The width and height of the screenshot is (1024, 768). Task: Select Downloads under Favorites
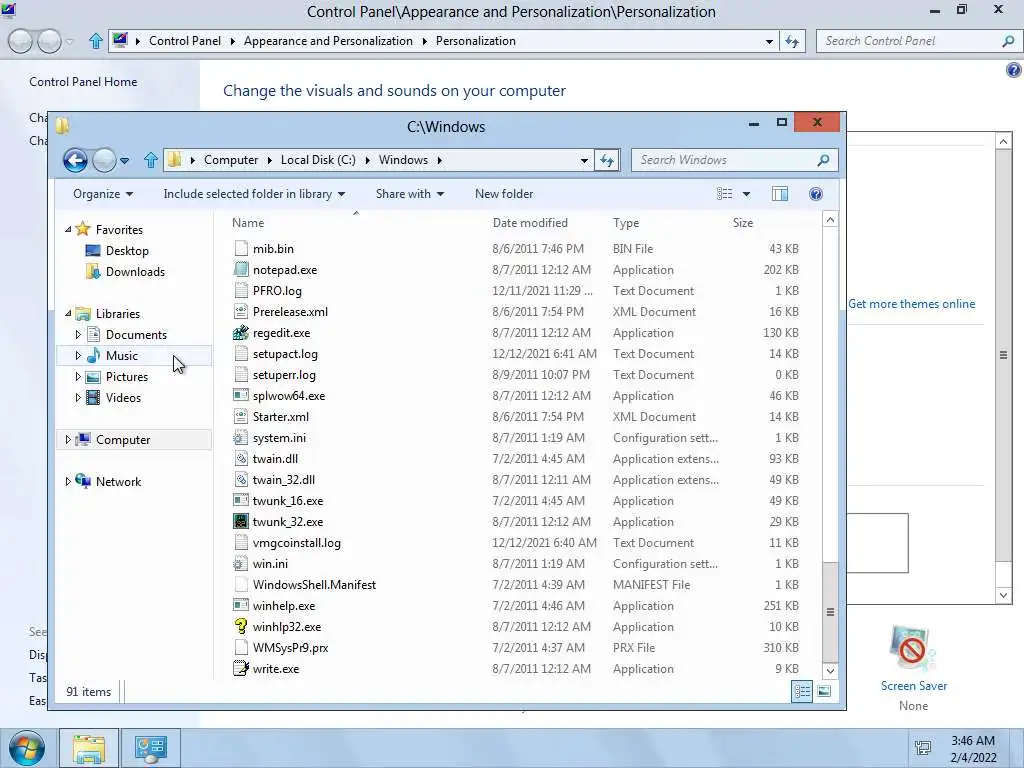135,272
